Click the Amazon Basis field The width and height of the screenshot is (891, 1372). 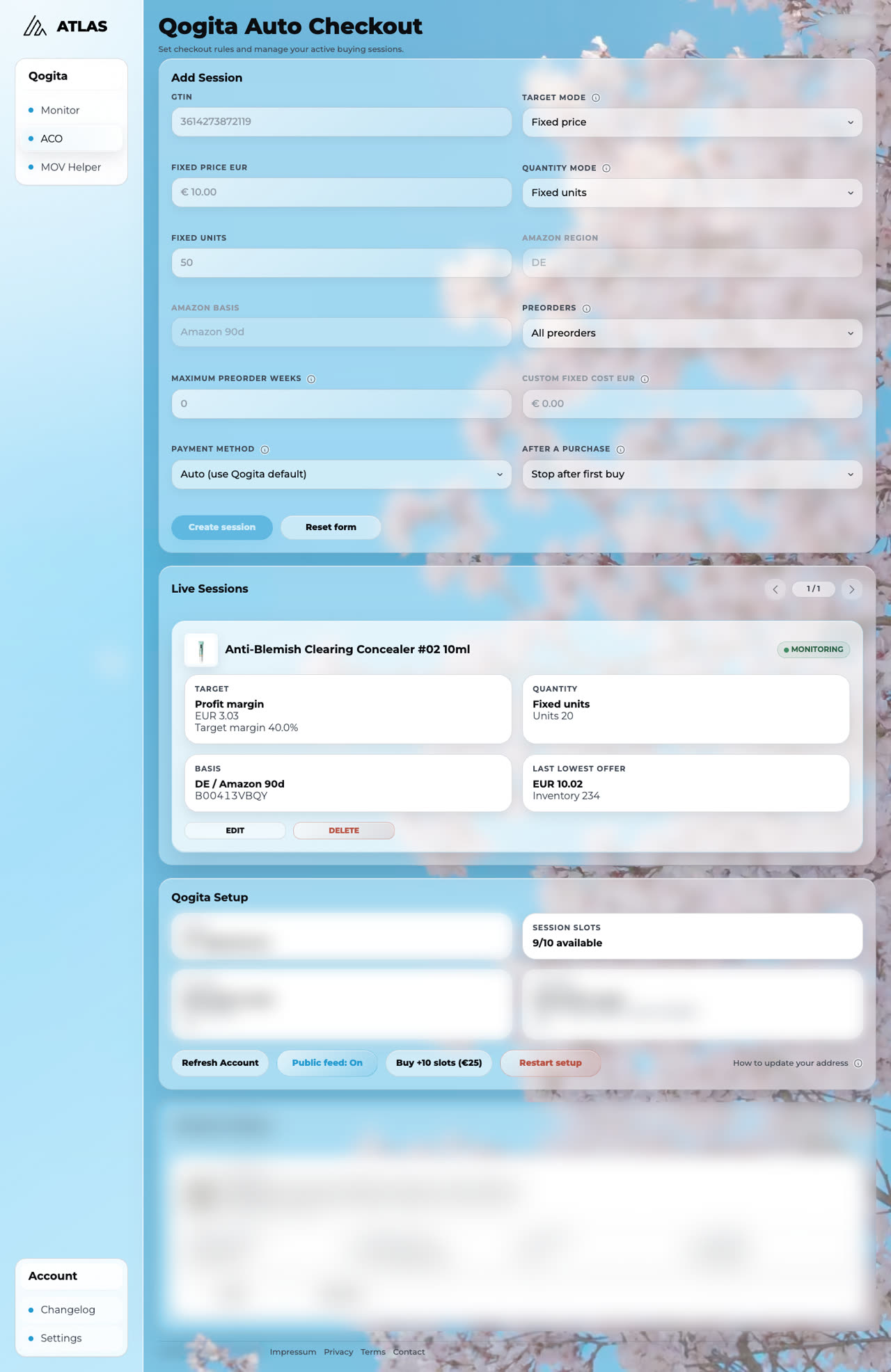pos(341,333)
